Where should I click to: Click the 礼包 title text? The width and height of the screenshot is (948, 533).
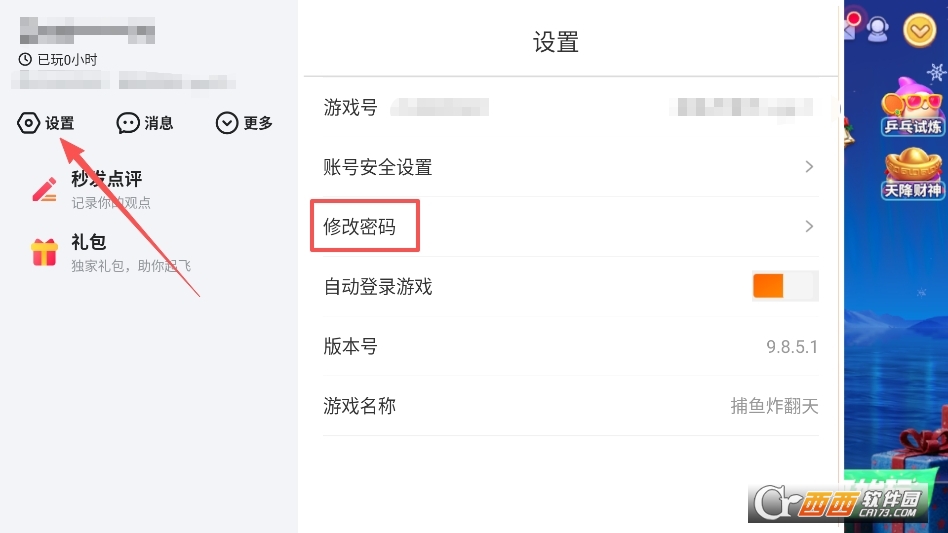point(88,242)
